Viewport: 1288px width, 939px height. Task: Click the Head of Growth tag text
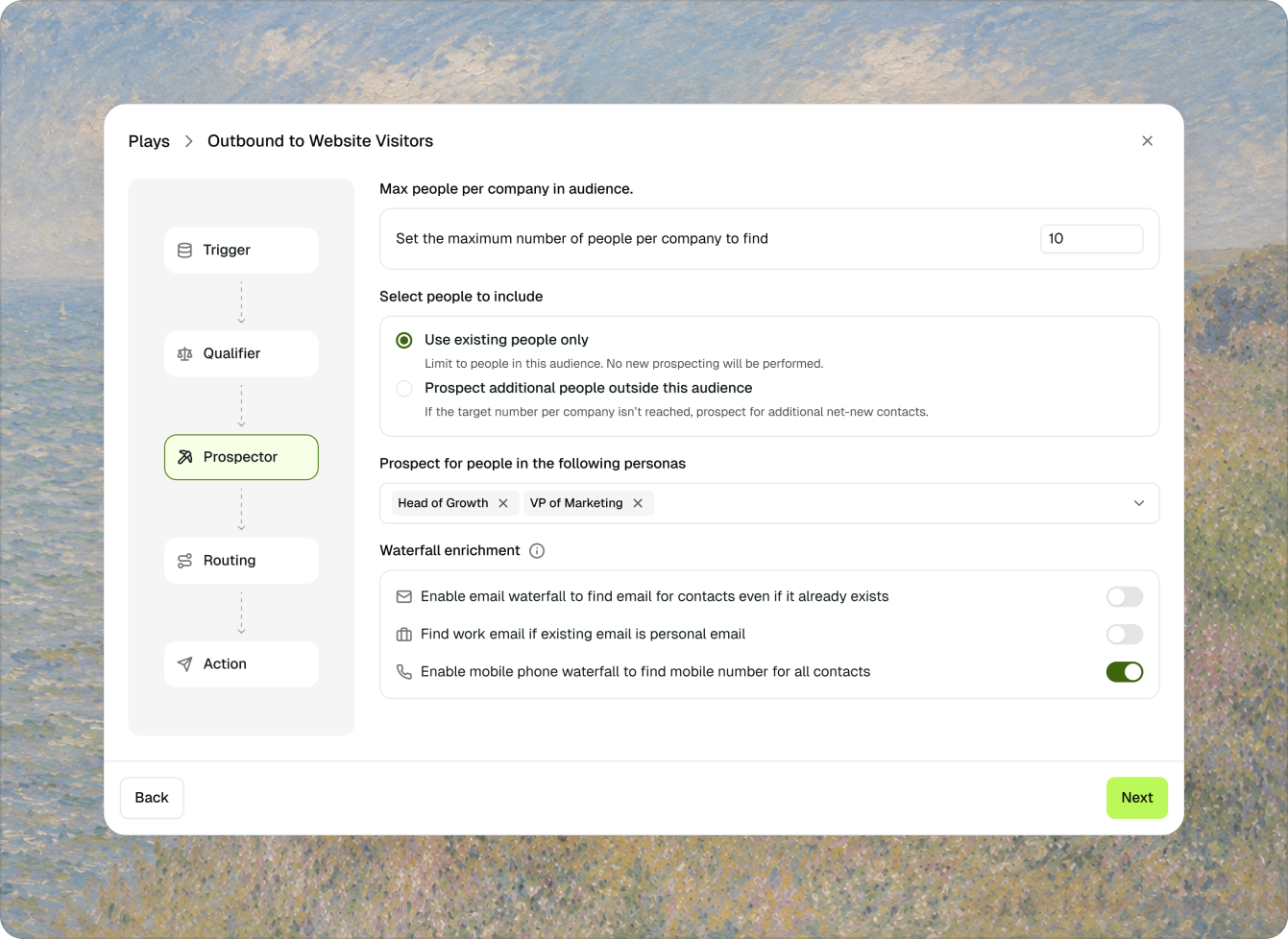[x=443, y=503]
